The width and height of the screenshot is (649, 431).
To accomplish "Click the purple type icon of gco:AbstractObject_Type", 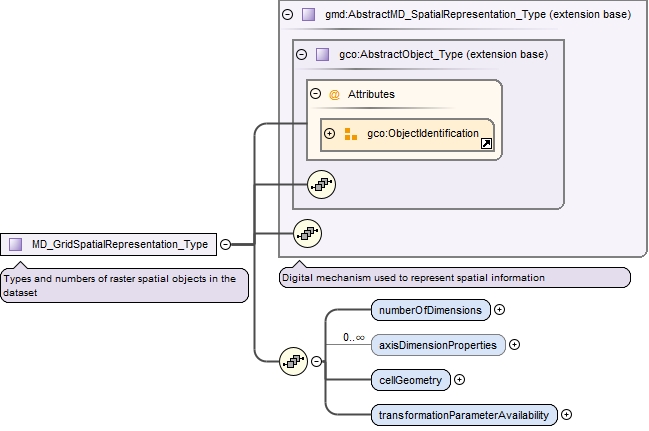I will pyautogui.click(x=322, y=54).
